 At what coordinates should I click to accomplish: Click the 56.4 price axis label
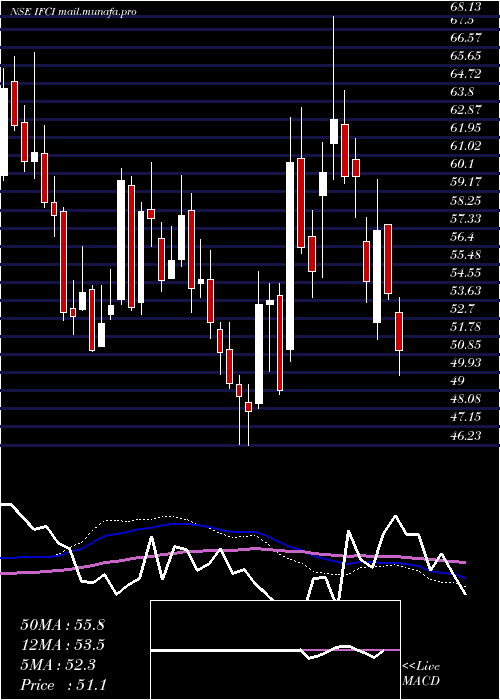pyautogui.click(x=463, y=237)
